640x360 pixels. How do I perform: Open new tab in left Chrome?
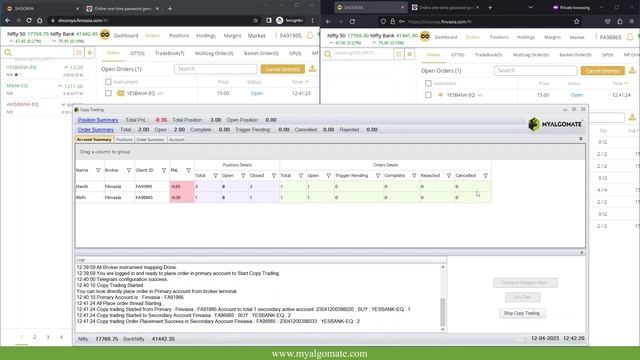pos(170,9)
